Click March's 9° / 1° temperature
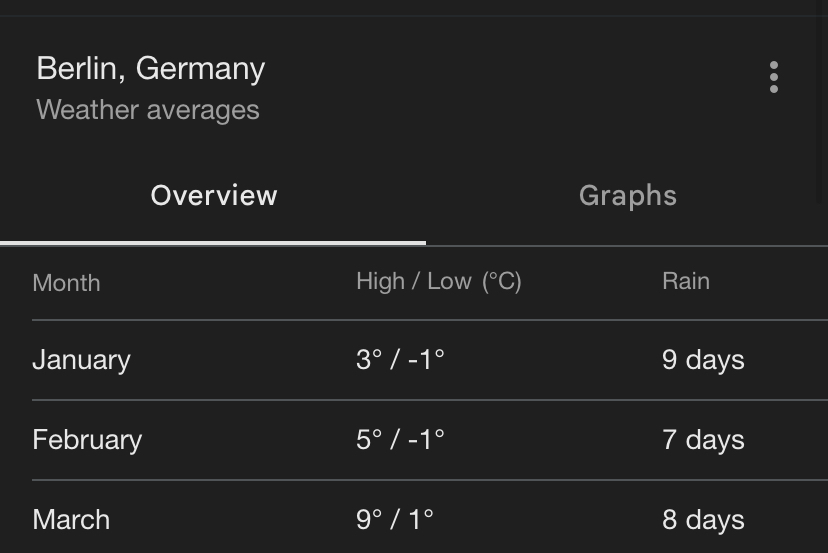The image size is (828, 553). (395, 520)
